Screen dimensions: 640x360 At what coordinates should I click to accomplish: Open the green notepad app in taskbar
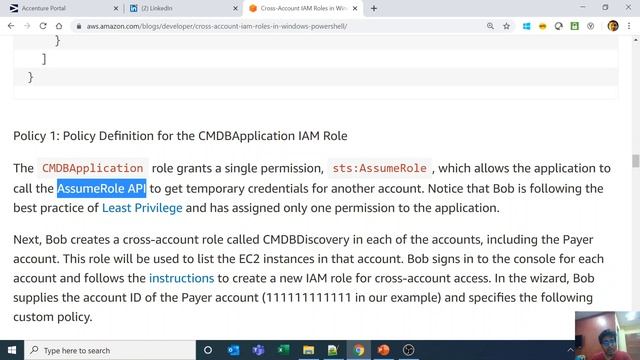[x=333, y=350]
